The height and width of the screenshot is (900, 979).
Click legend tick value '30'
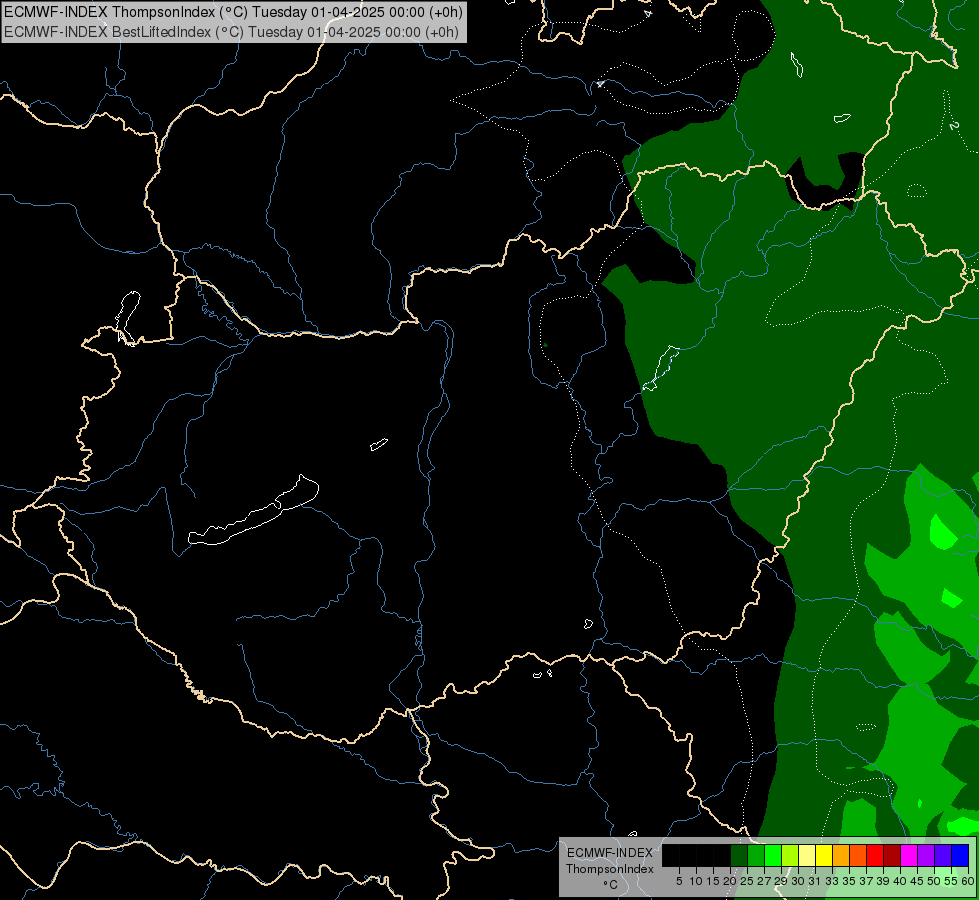point(798,881)
